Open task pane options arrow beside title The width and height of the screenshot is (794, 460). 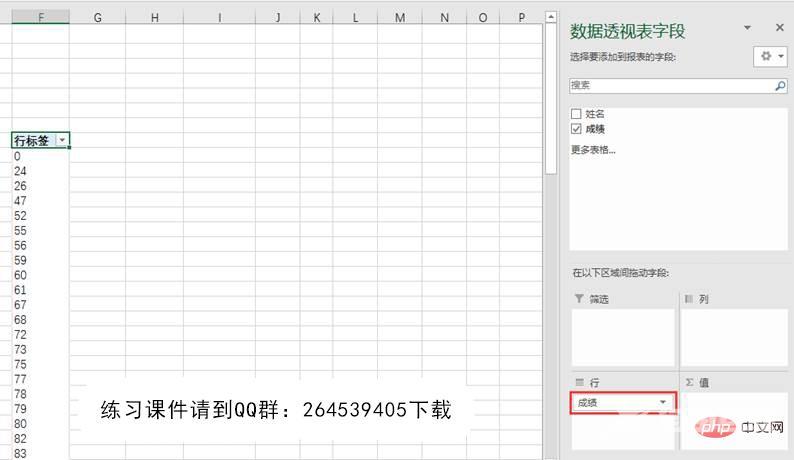point(747,27)
